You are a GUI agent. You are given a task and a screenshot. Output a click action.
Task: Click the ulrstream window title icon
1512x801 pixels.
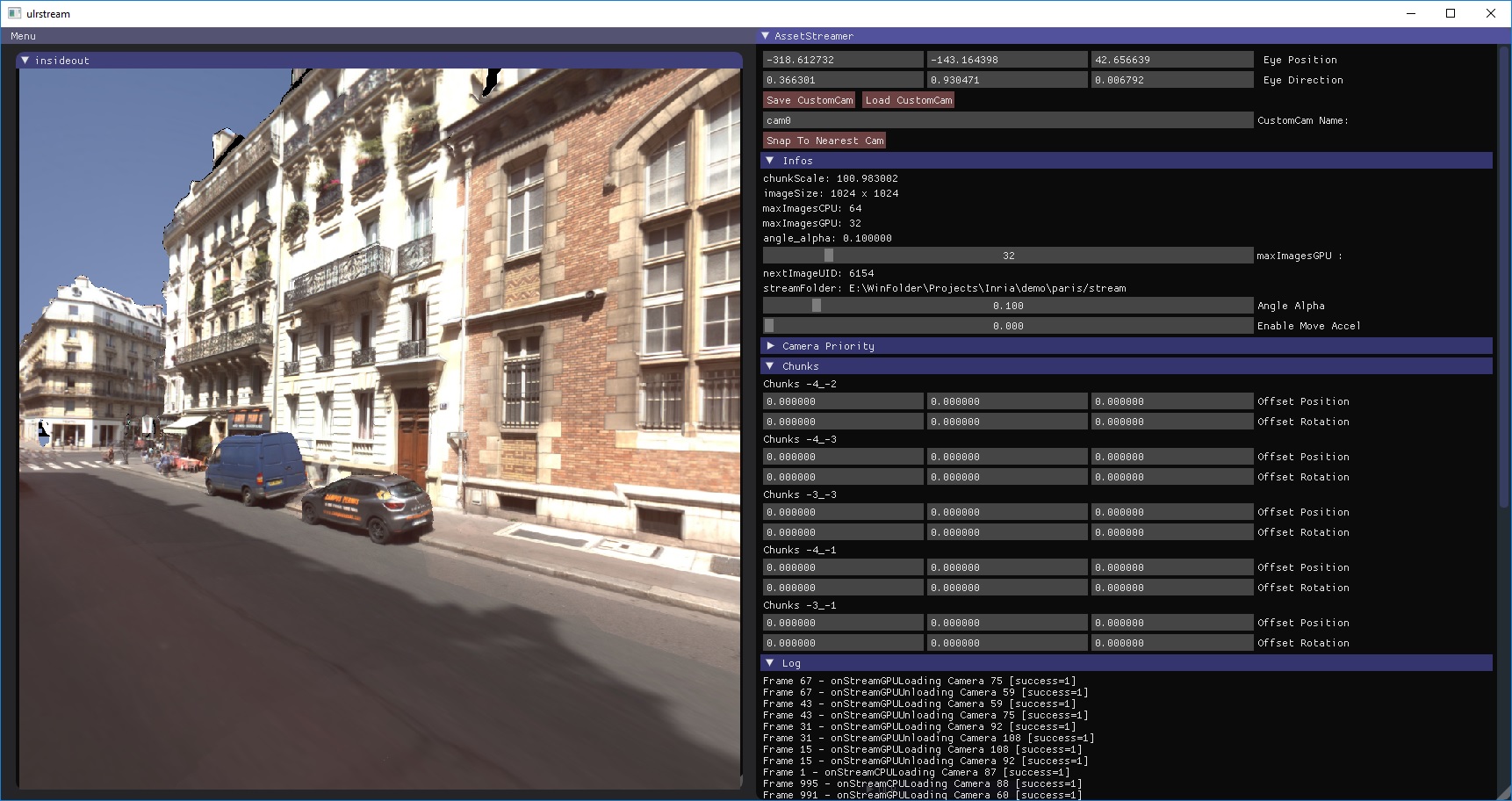click(x=14, y=13)
